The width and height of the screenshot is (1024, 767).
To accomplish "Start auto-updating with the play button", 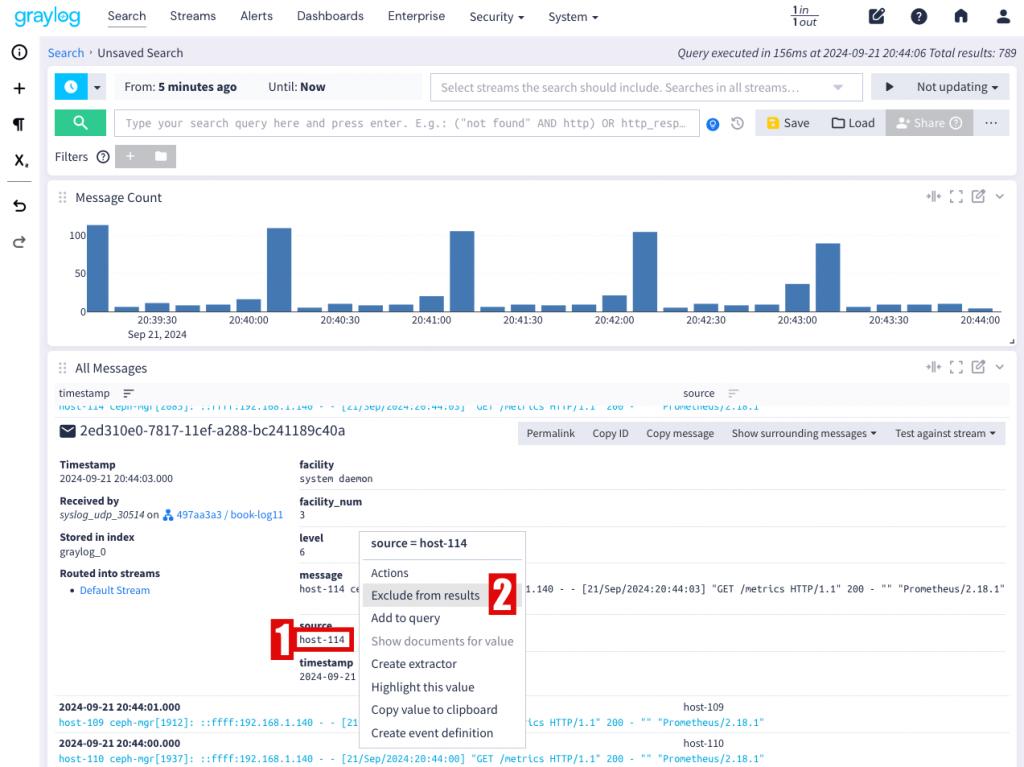I will (x=889, y=87).
